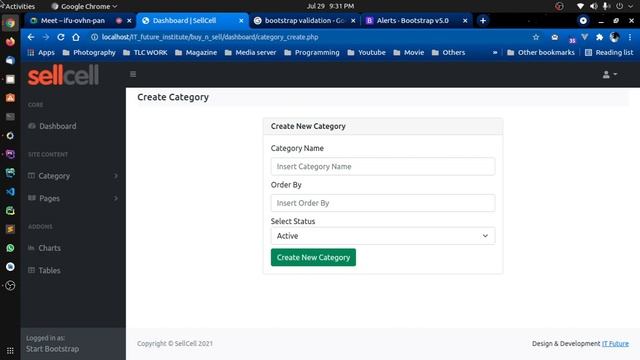Open Sublime Text from the dock
Image resolution: width=640 pixels, height=360 pixels.
point(10,229)
